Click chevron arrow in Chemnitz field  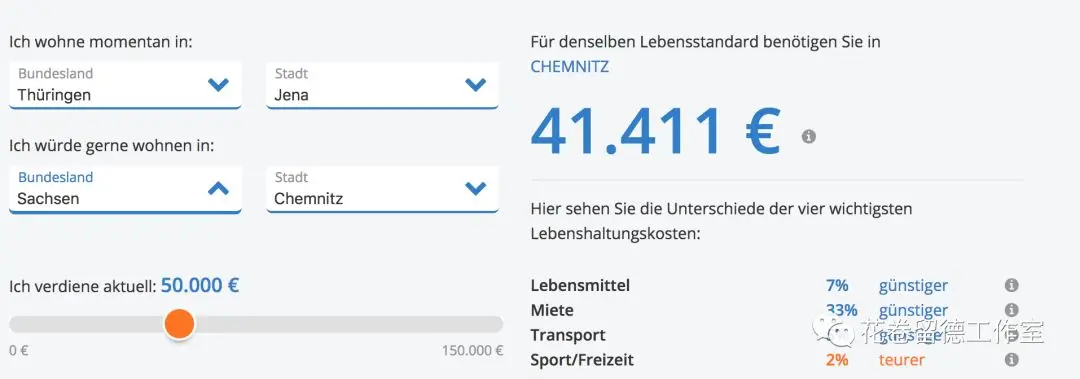coord(475,188)
